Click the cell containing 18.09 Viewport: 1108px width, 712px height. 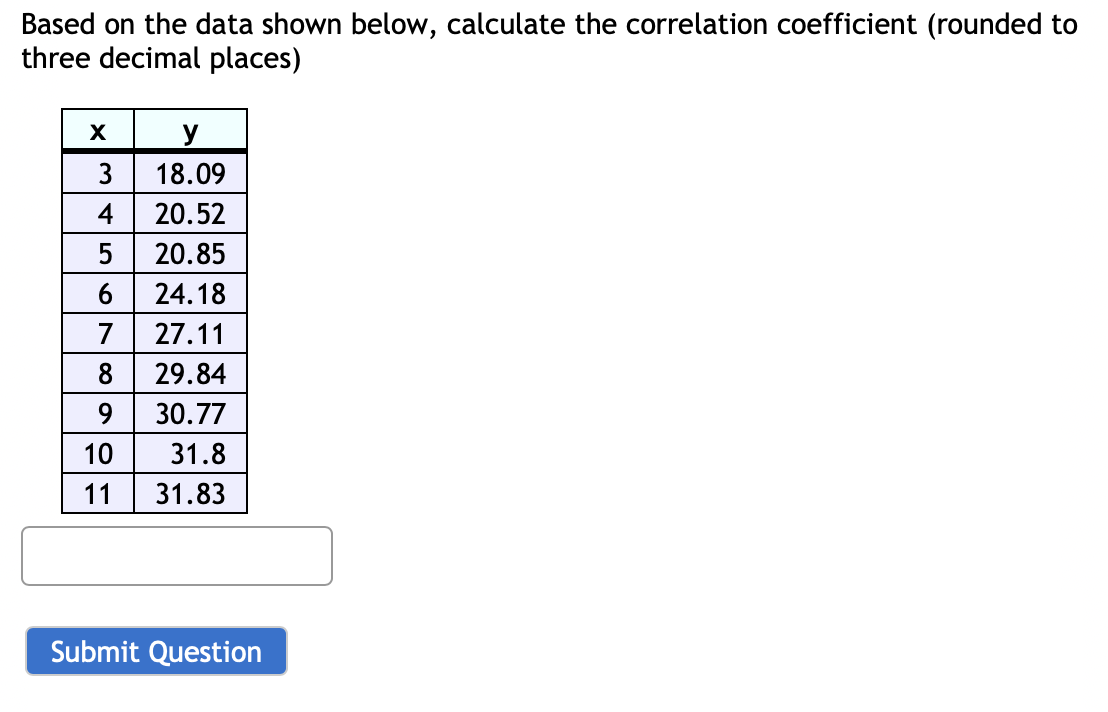[190, 172]
